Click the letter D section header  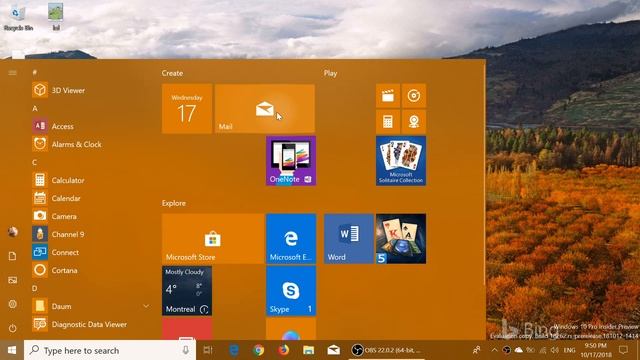tap(35, 288)
